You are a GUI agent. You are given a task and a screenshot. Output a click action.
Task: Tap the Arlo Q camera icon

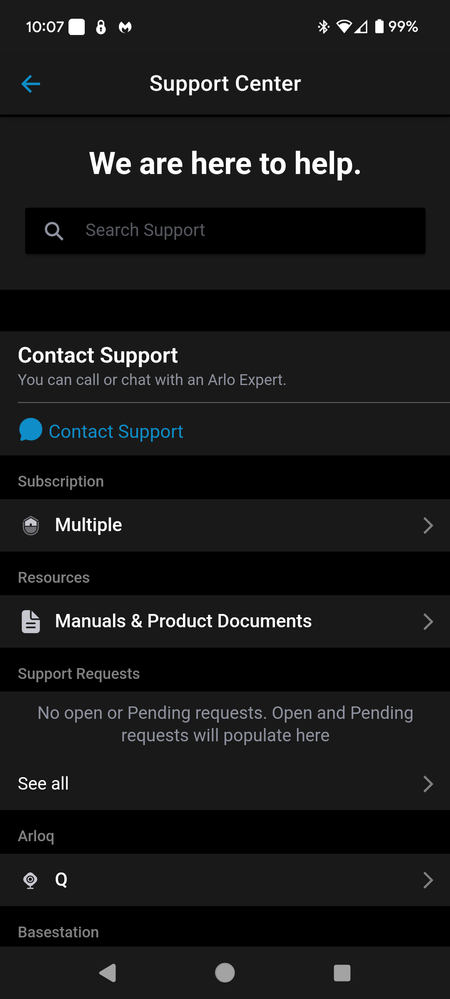tap(30, 880)
